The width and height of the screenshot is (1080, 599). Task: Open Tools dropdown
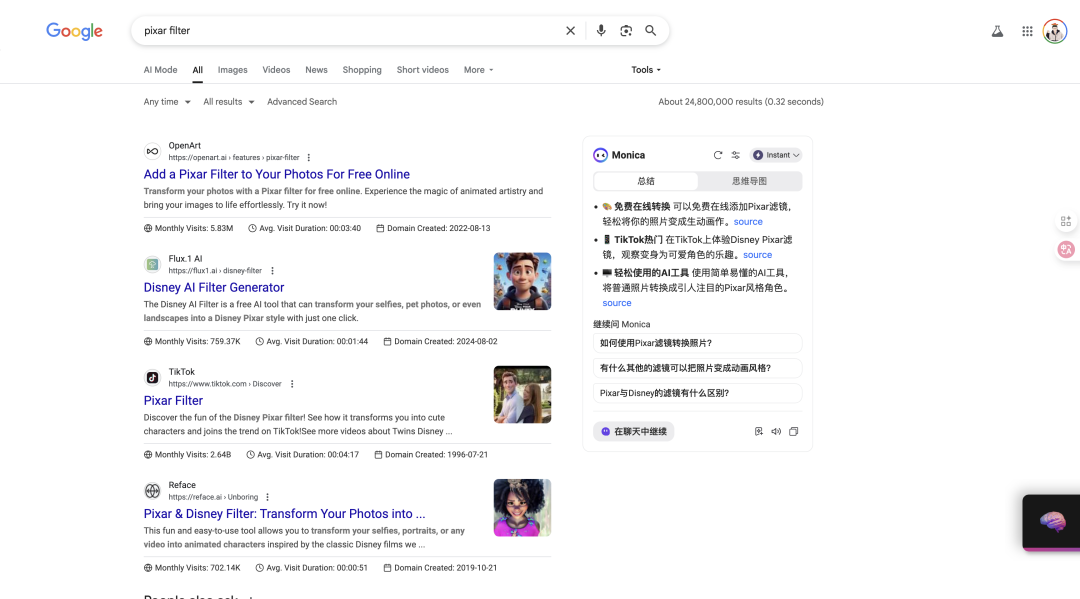click(x=646, y=70)
